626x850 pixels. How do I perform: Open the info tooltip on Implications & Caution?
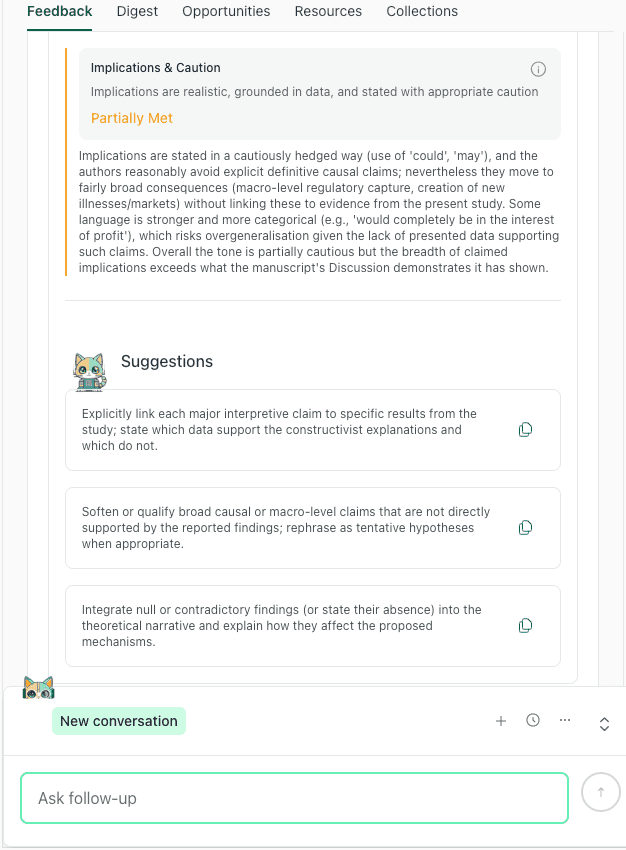538,69
